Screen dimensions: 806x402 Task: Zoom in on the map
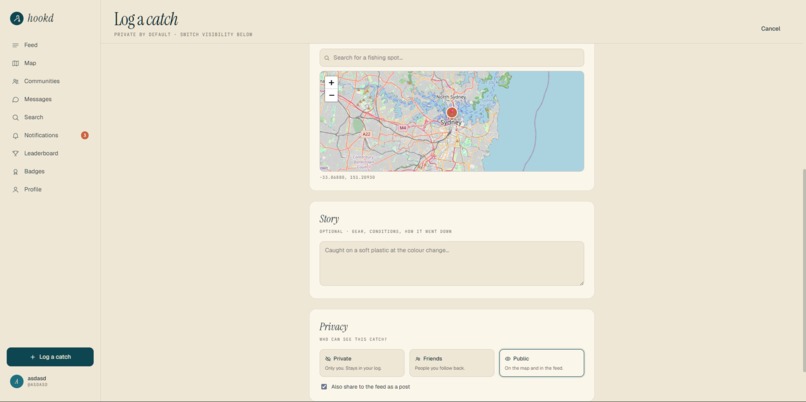point(332,82)
